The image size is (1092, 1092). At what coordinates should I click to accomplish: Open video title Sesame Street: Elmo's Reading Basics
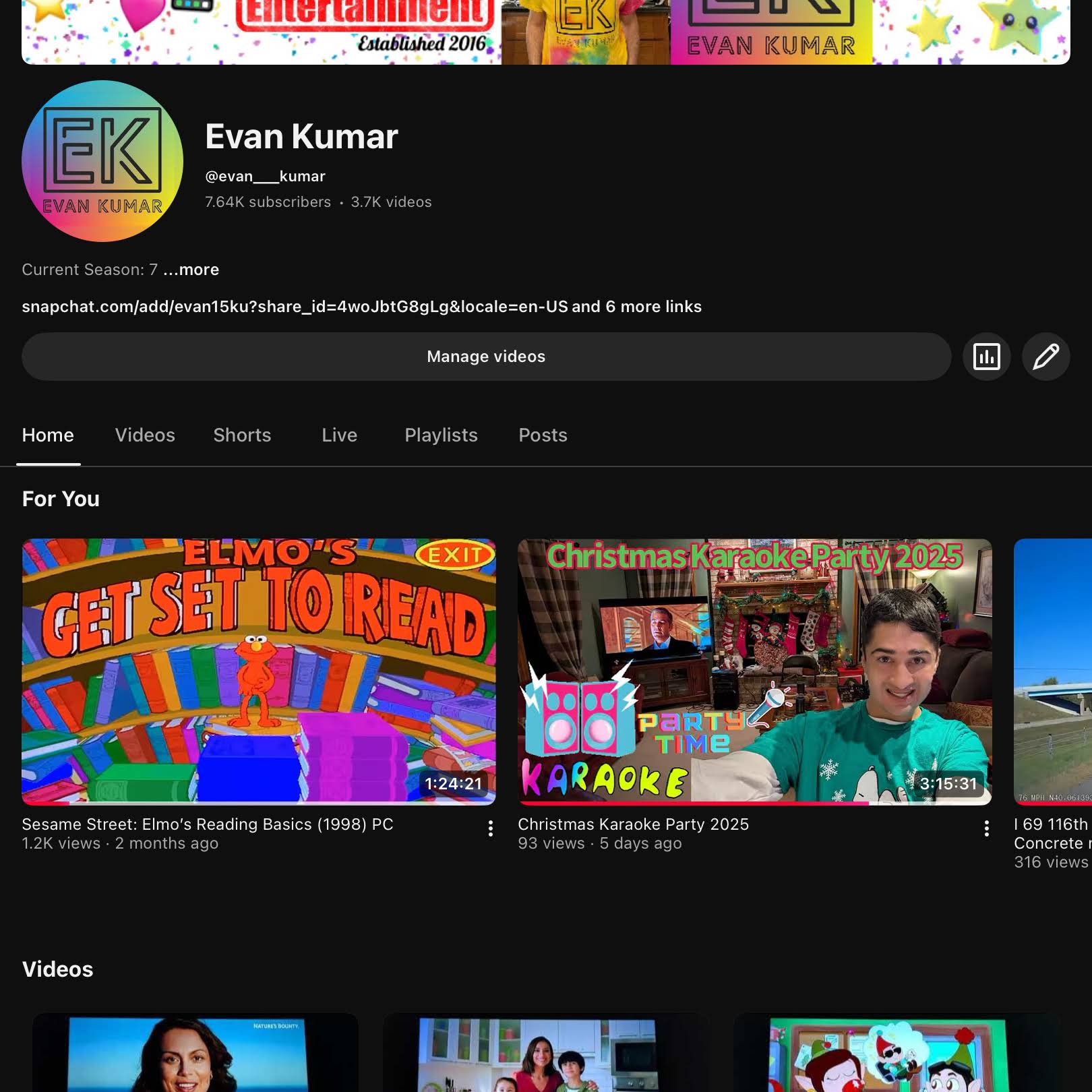coord(208,824)
